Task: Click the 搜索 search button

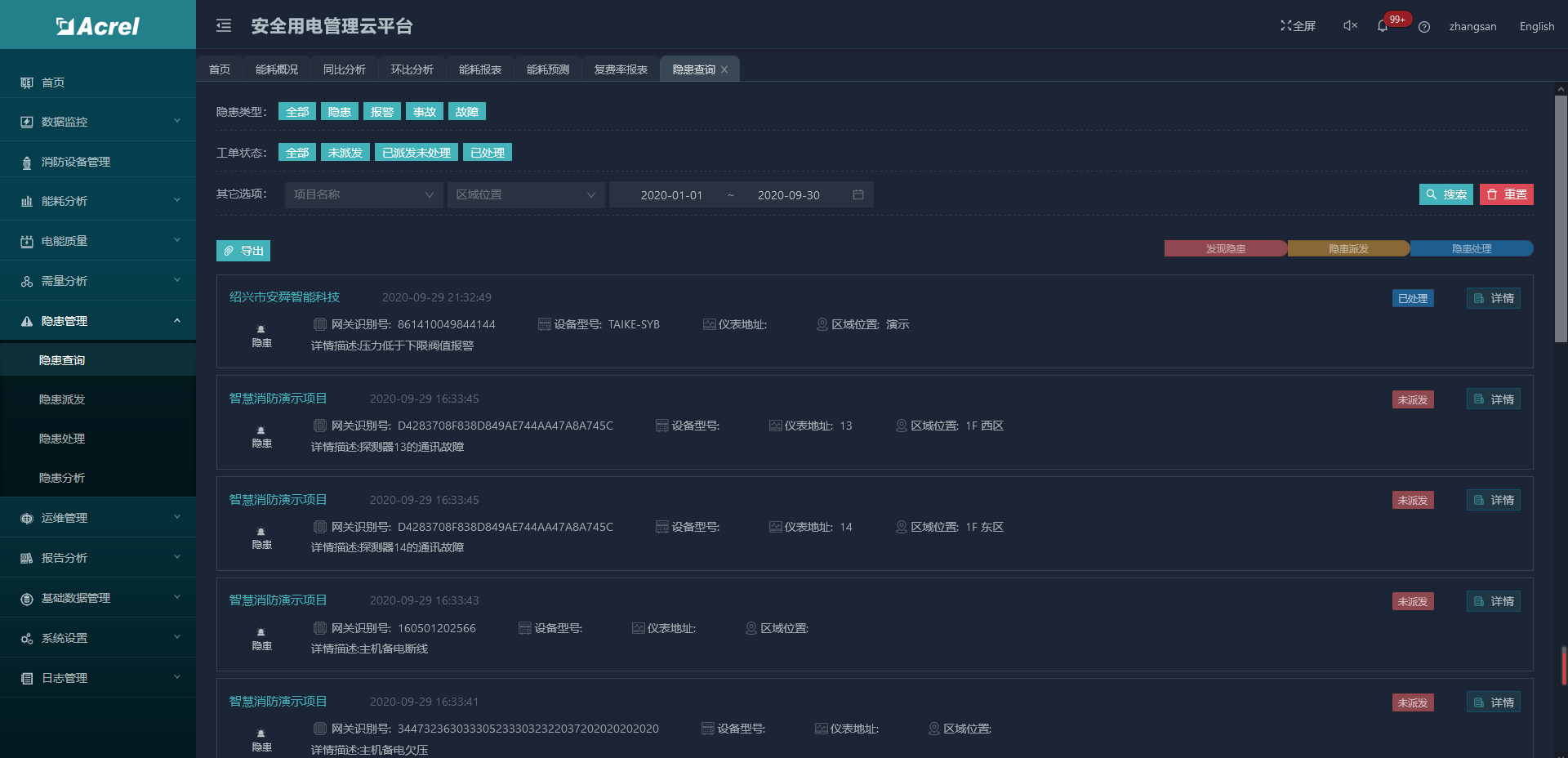Action: pos(1445,194)
